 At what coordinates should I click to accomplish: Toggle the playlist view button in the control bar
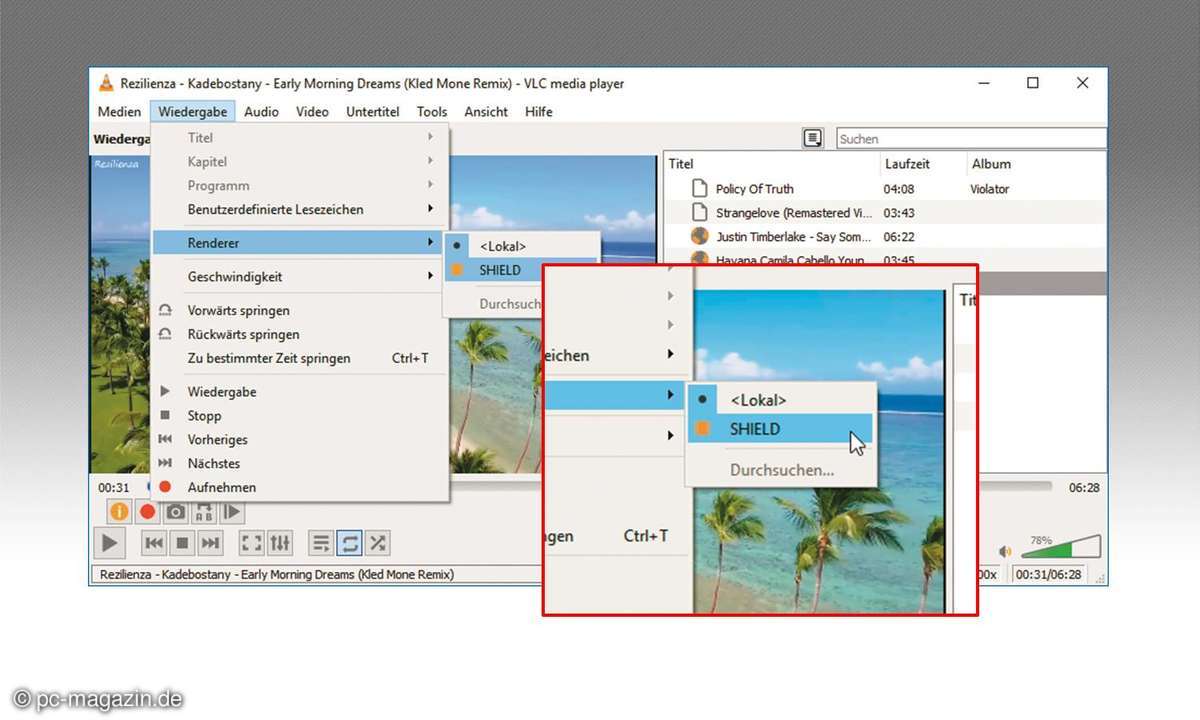point(321,543)
